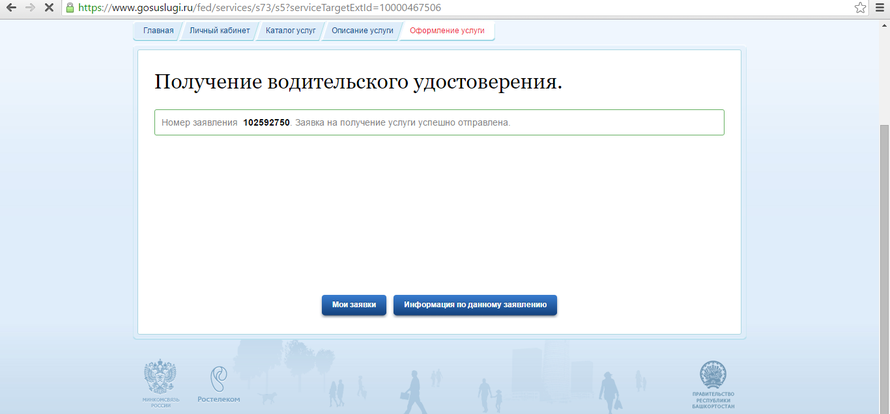The height and width of the screenshot is (414, 890).
Task: Click the Минкомсвязь России emblem logo
Action: point(160,381)
